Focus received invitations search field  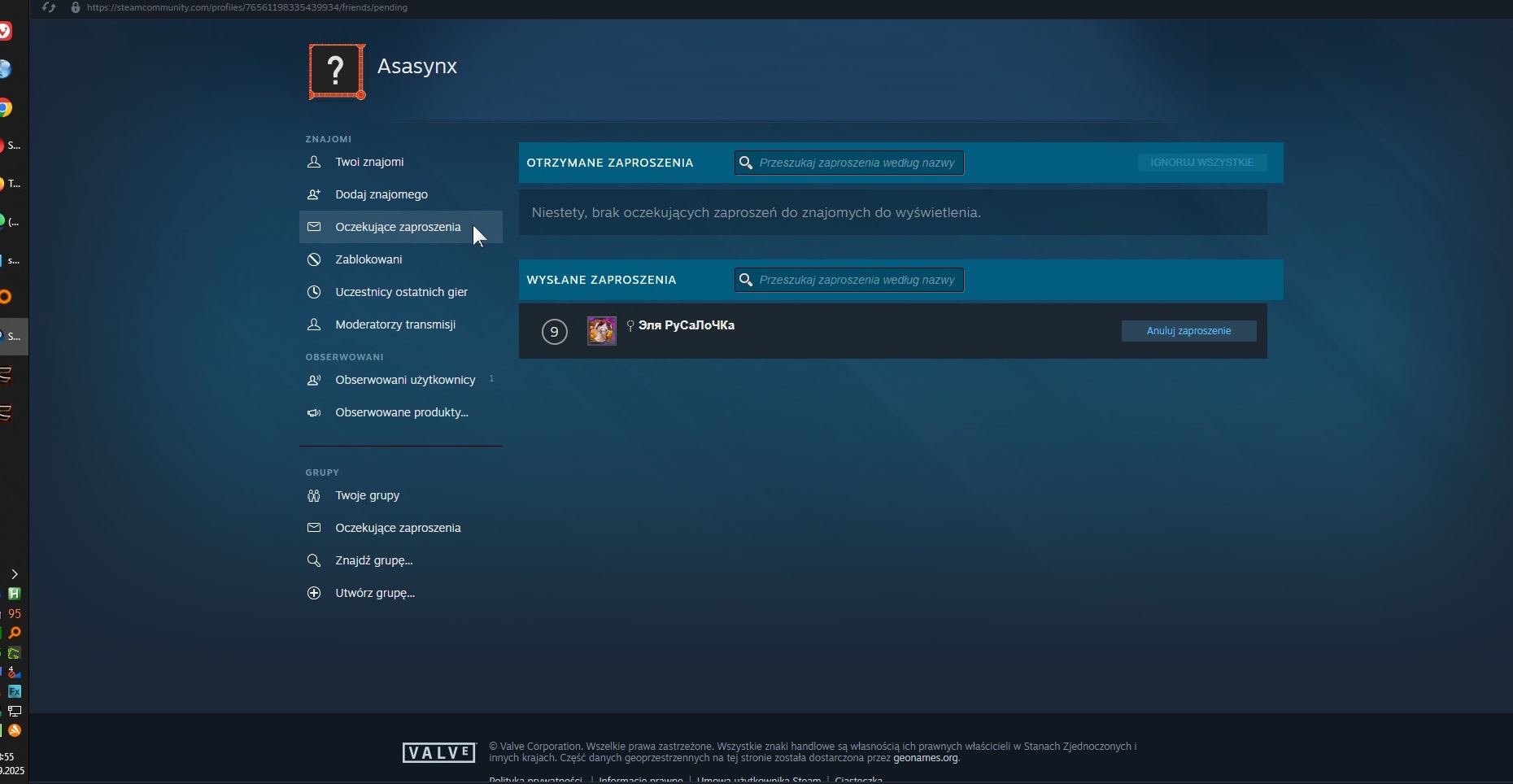849,163
